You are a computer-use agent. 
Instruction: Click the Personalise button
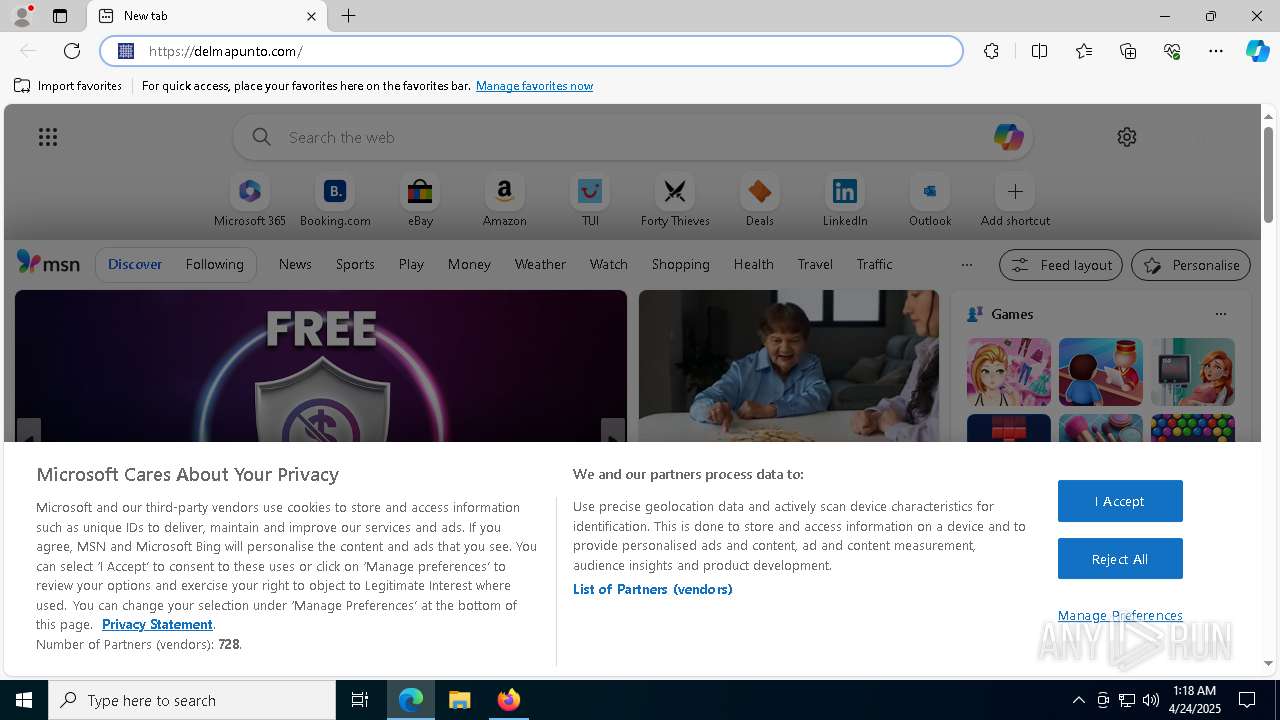tap(1191, 265)
